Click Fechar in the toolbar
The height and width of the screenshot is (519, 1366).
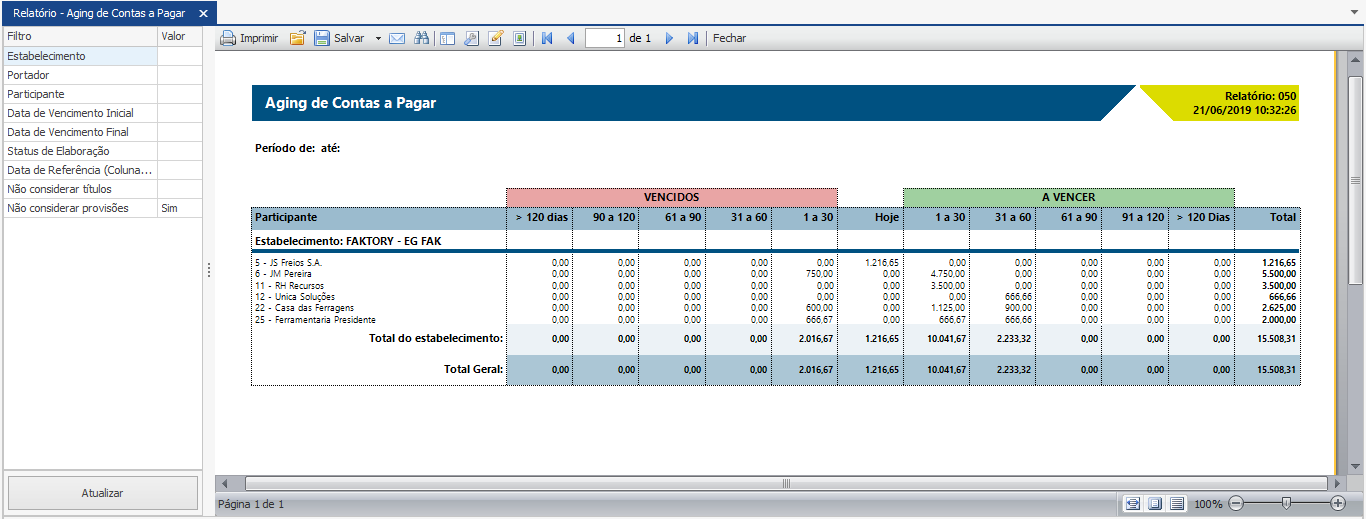(x=729, y=38)
